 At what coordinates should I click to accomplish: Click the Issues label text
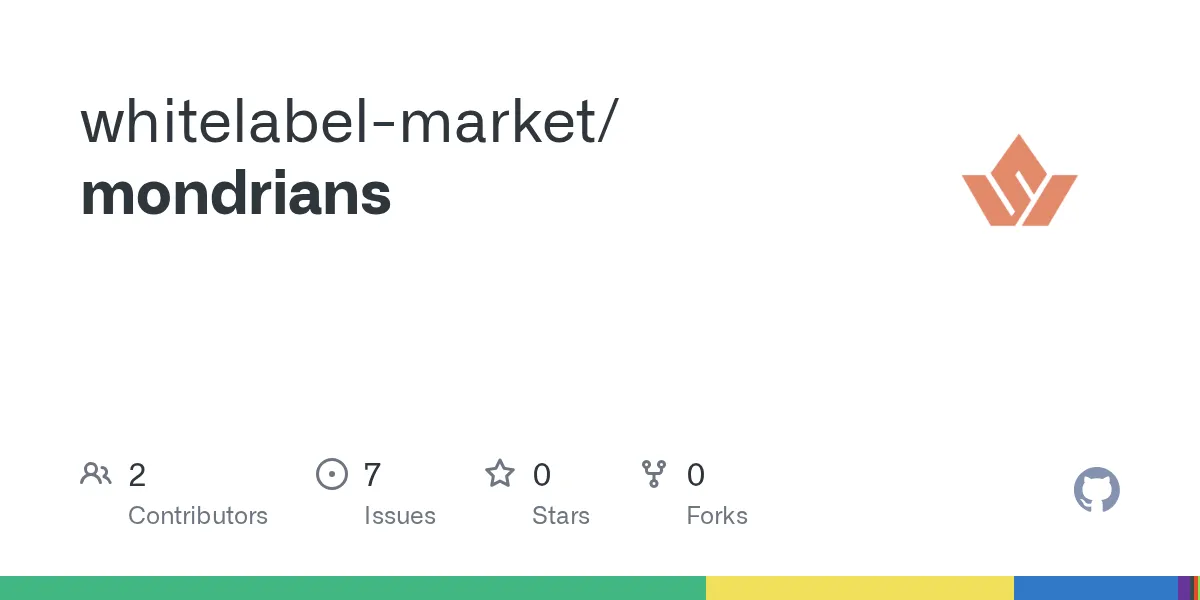coord(400,516)
